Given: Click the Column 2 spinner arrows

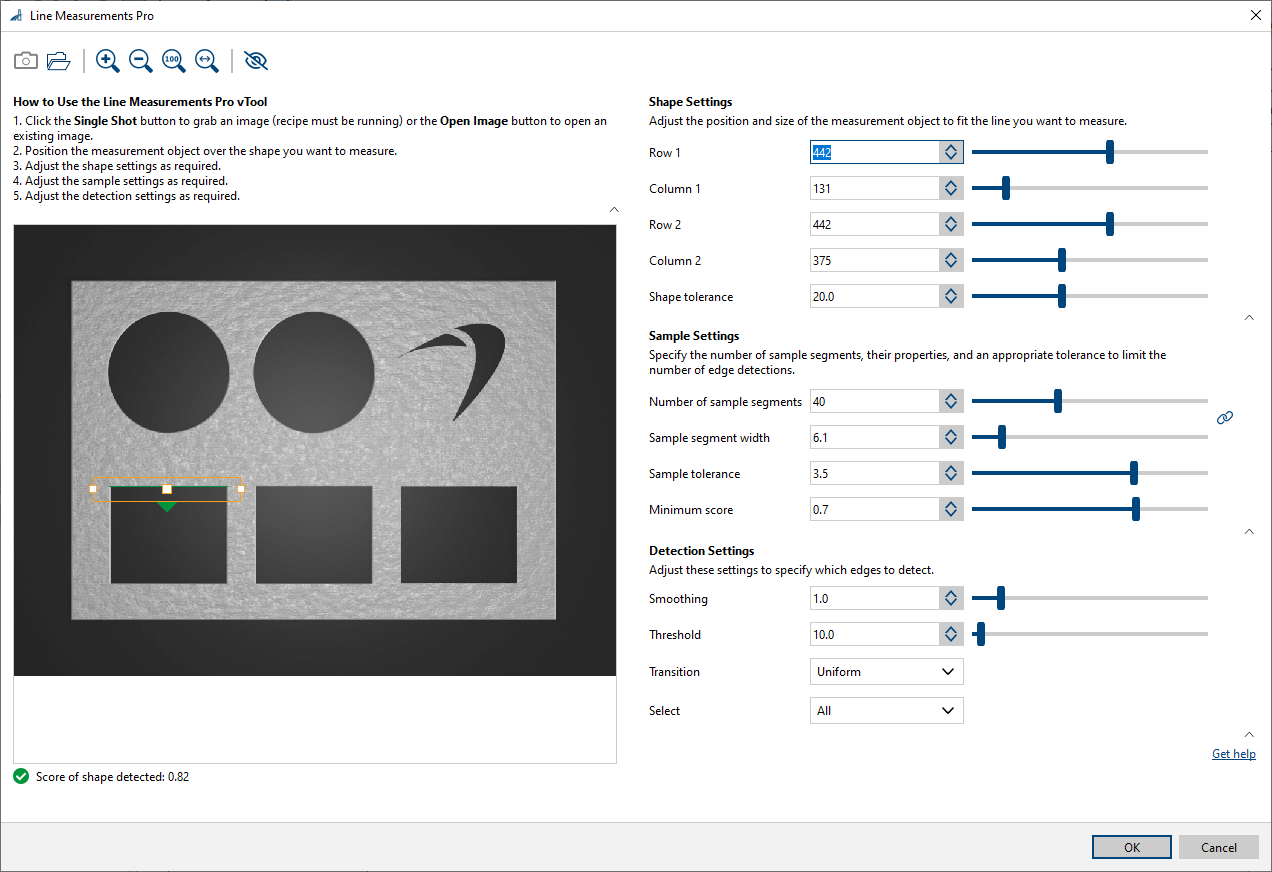Looking at the screenshot, I should click(951, 260).
